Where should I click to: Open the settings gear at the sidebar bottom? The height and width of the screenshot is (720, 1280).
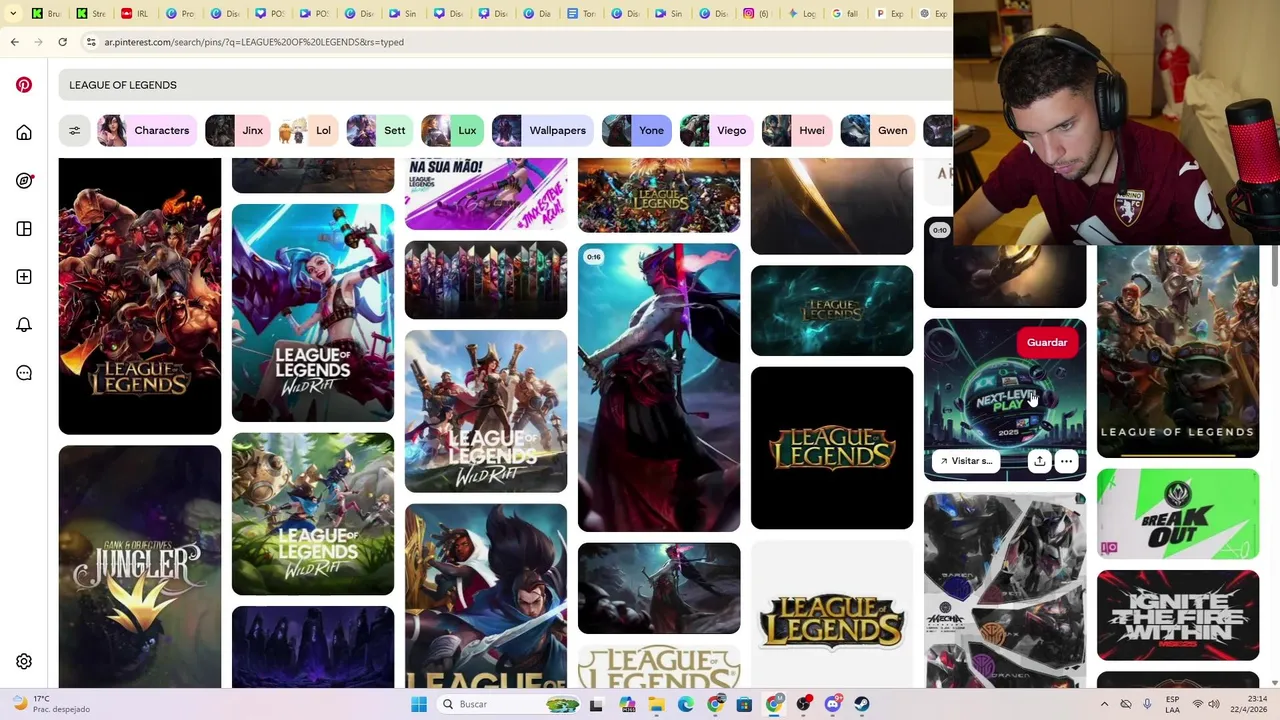[x=24, y=661]
